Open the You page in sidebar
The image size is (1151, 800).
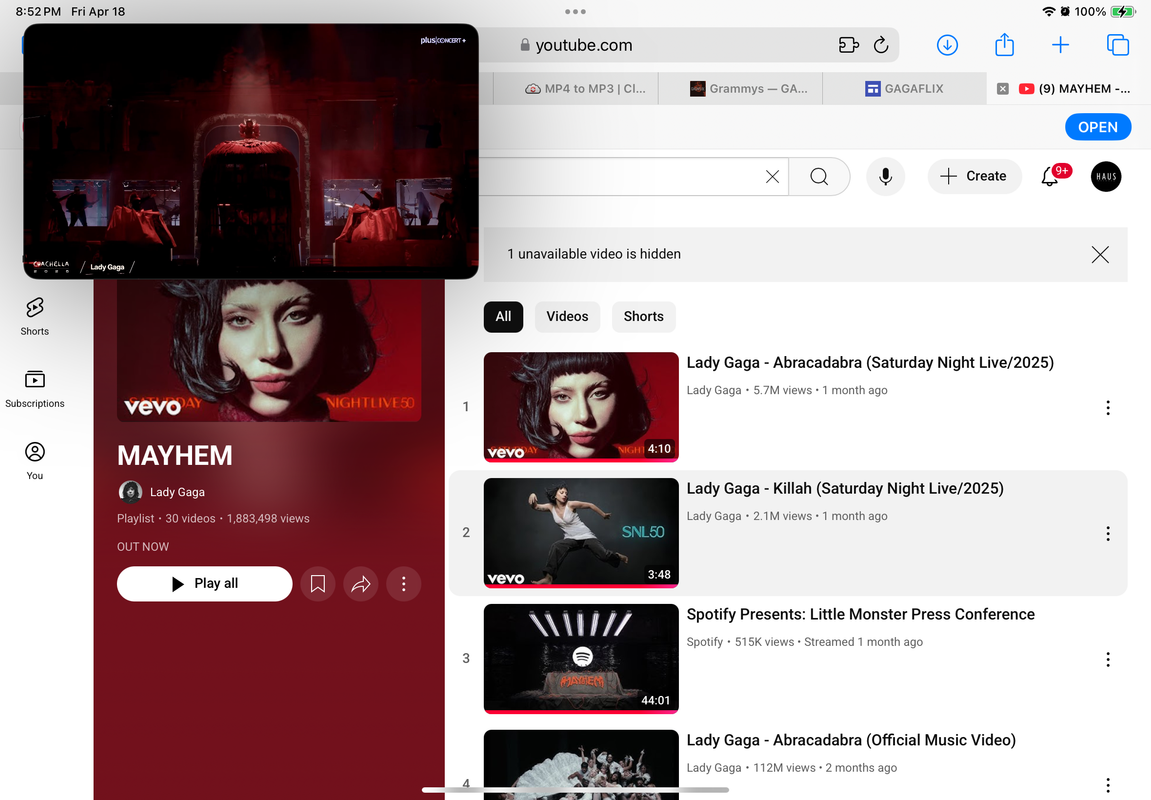point(35,461)
